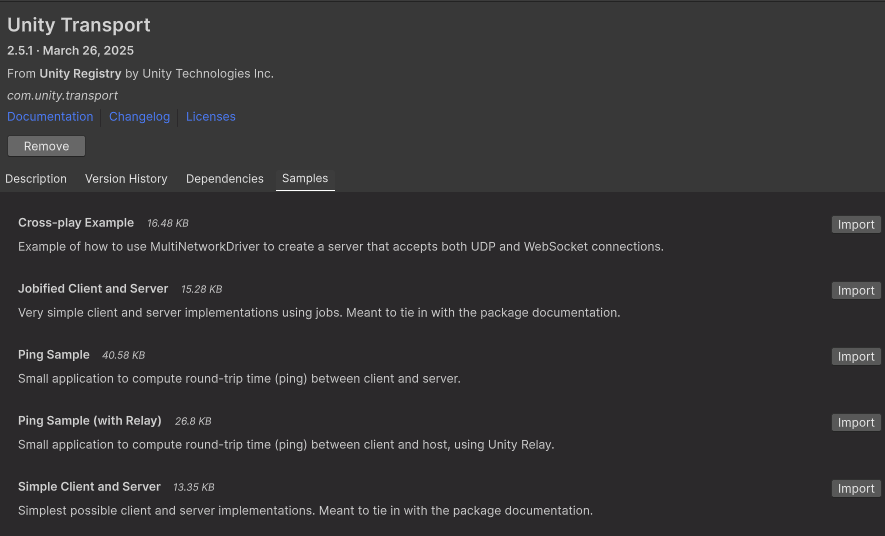
Task: Switch to the Version History tab
Action: (126, 179)
